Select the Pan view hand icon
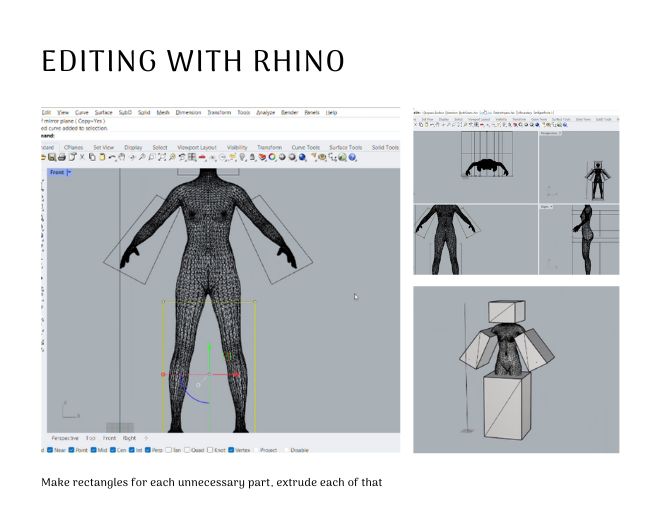Viewport: 660px width, 528px height. tap(122, 157)
